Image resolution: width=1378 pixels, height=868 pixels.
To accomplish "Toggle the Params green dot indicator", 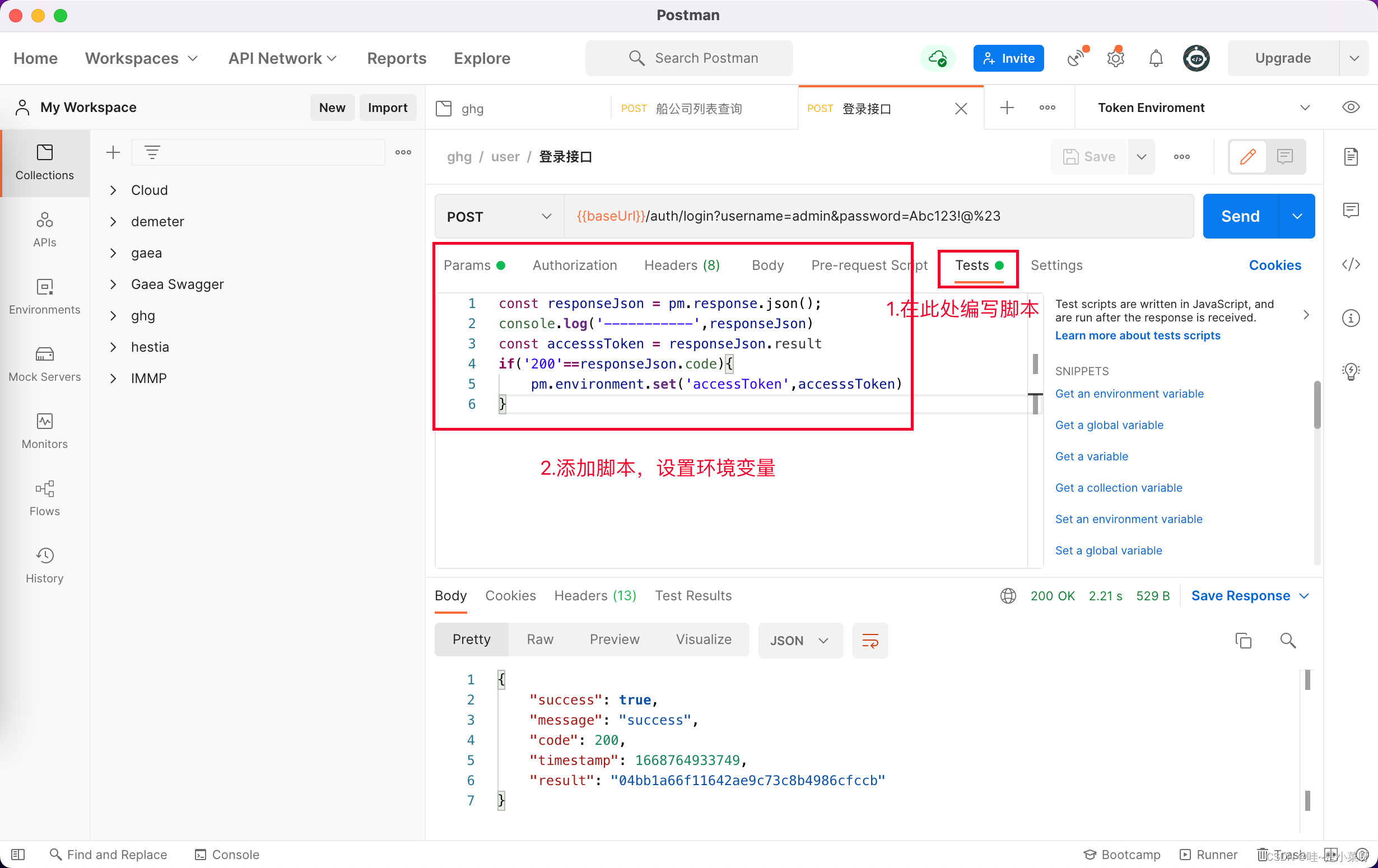I will (502, 265).
